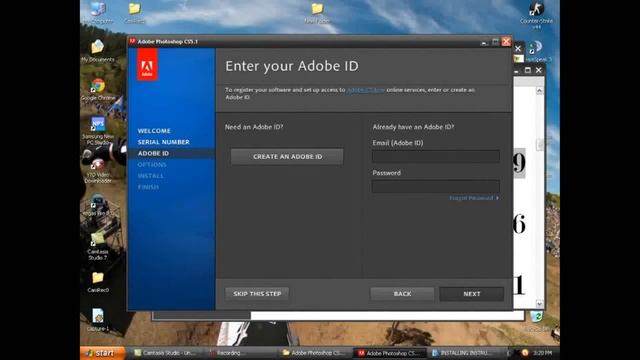
Task: Maximize the background document window
Action: coord(527,70)
